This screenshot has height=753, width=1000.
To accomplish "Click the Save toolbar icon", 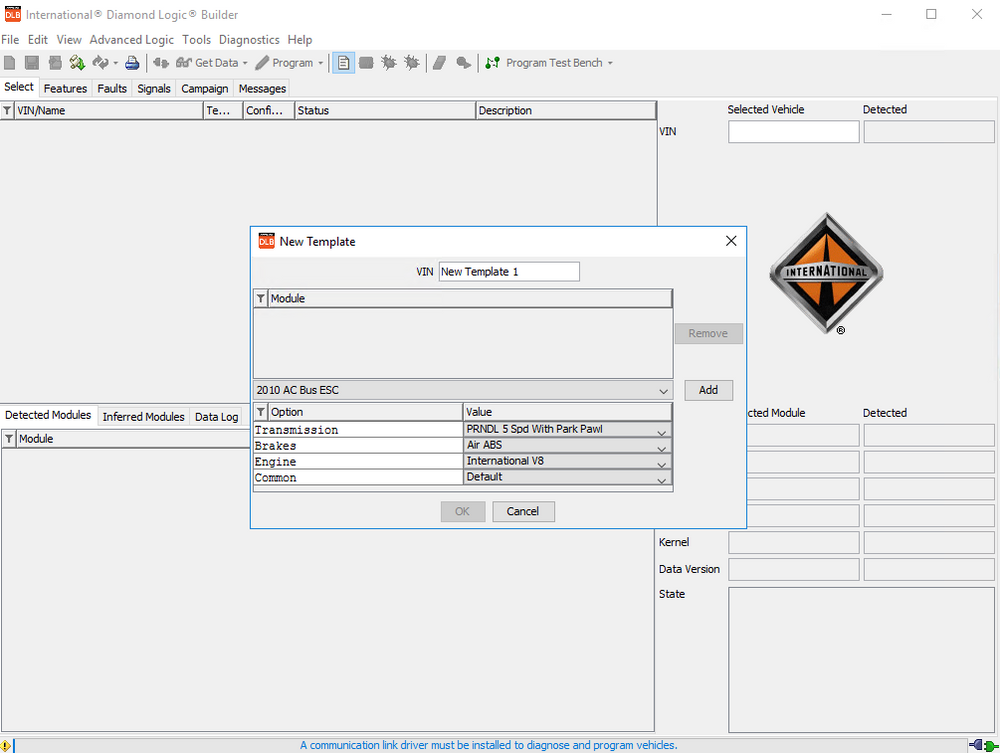I will coord(31,62).
